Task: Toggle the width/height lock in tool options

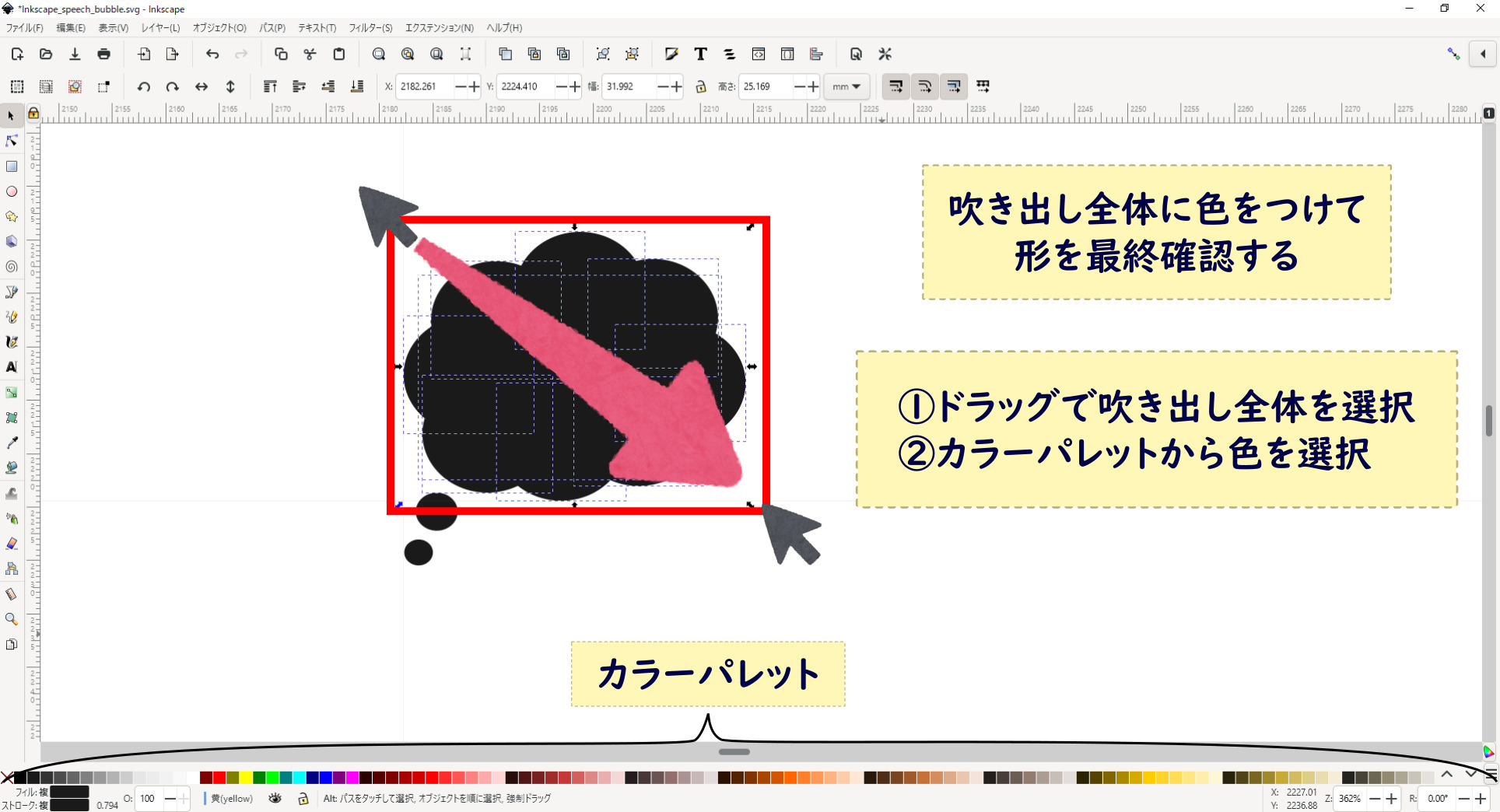Action: [701, 86]
